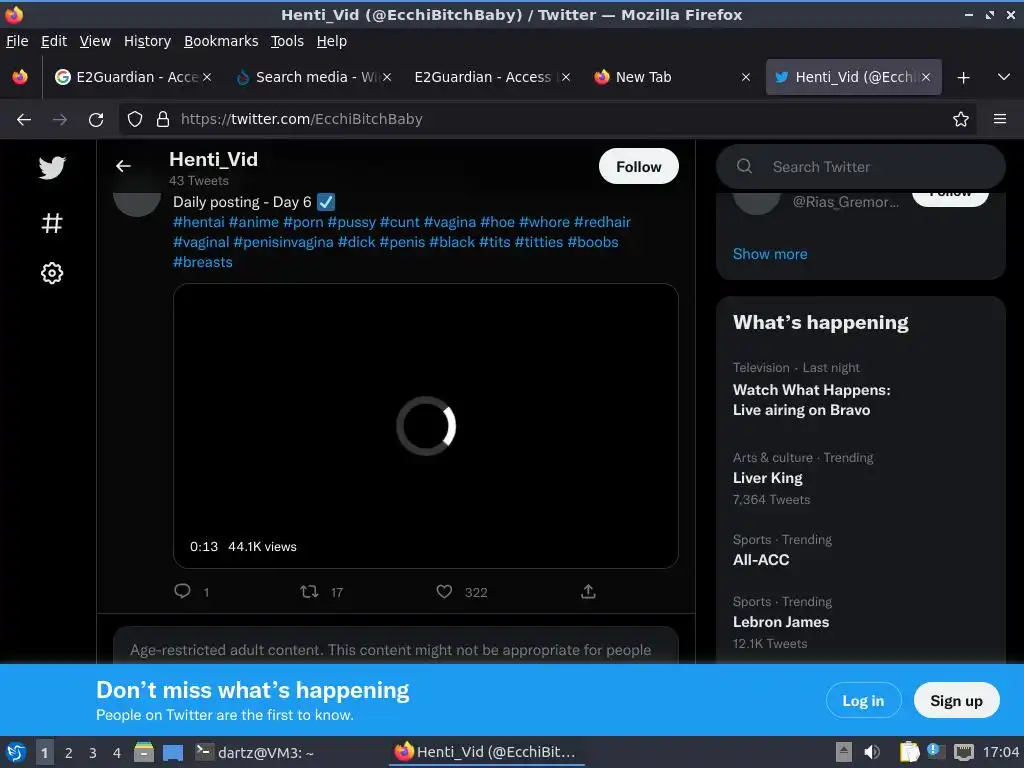Click the reply speech bubble icon

pos(182,591)
